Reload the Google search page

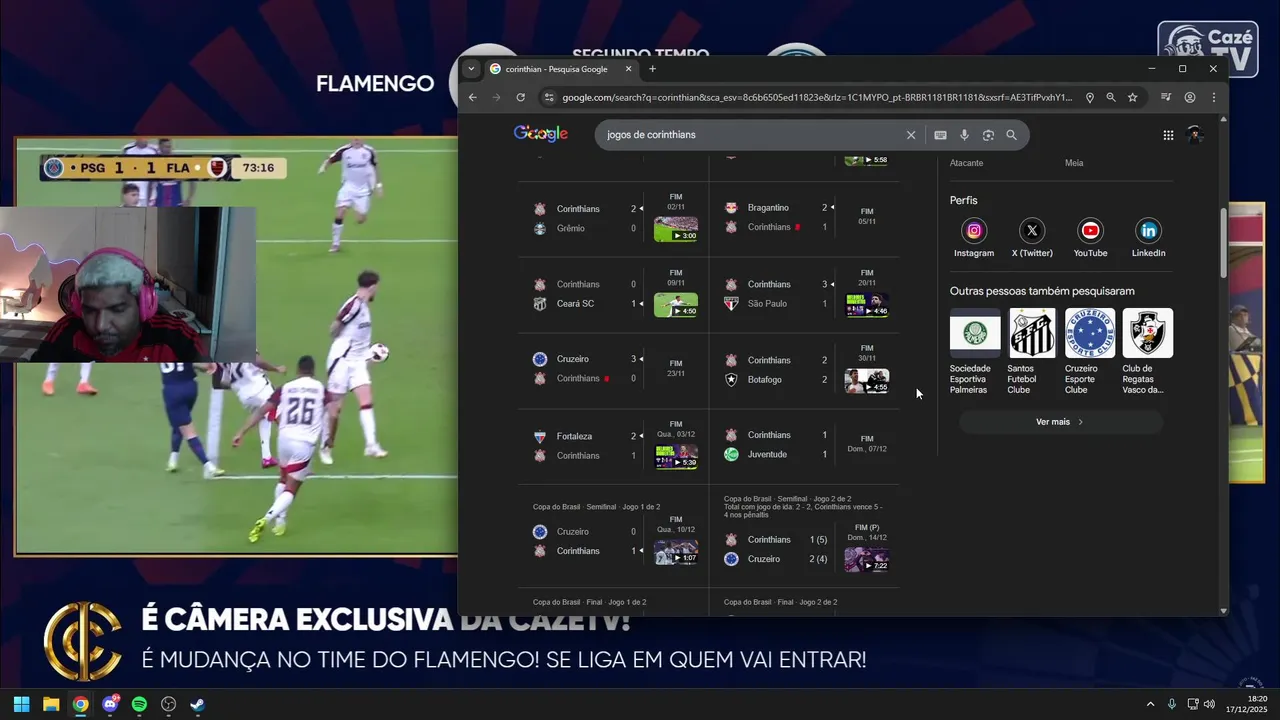coord(520,97)
